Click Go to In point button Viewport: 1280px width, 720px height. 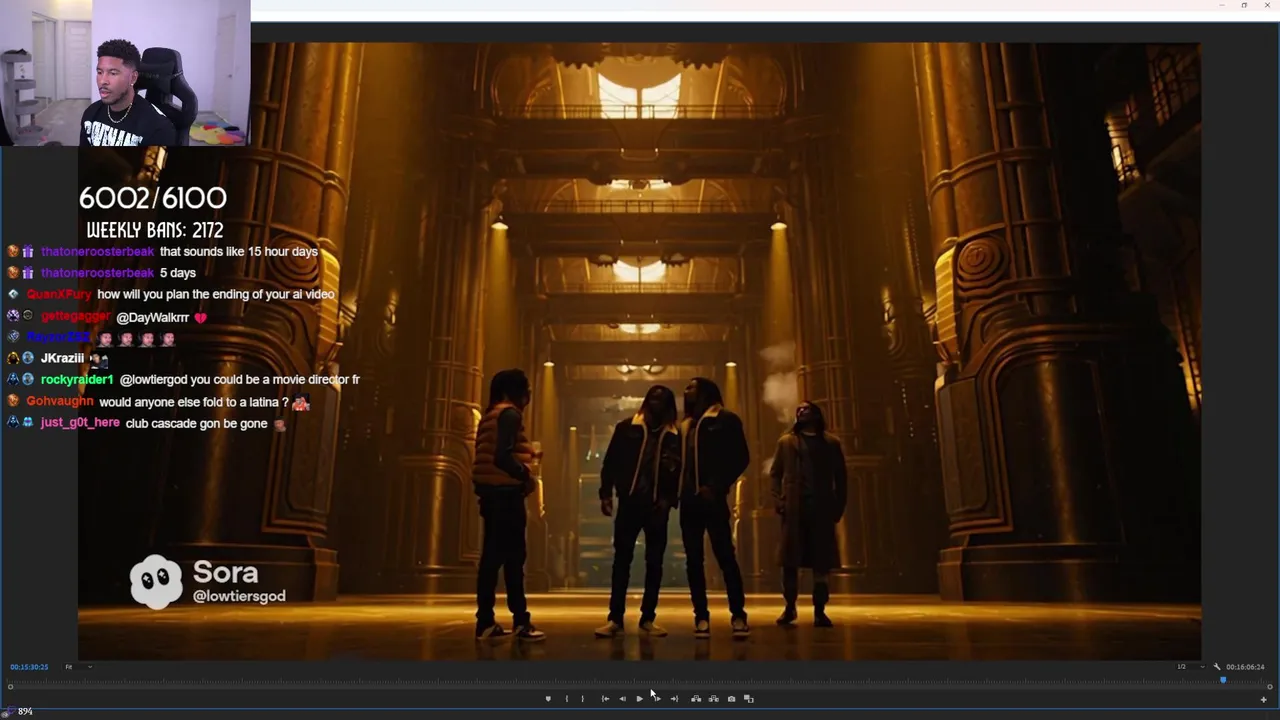[x=605, y=699]
